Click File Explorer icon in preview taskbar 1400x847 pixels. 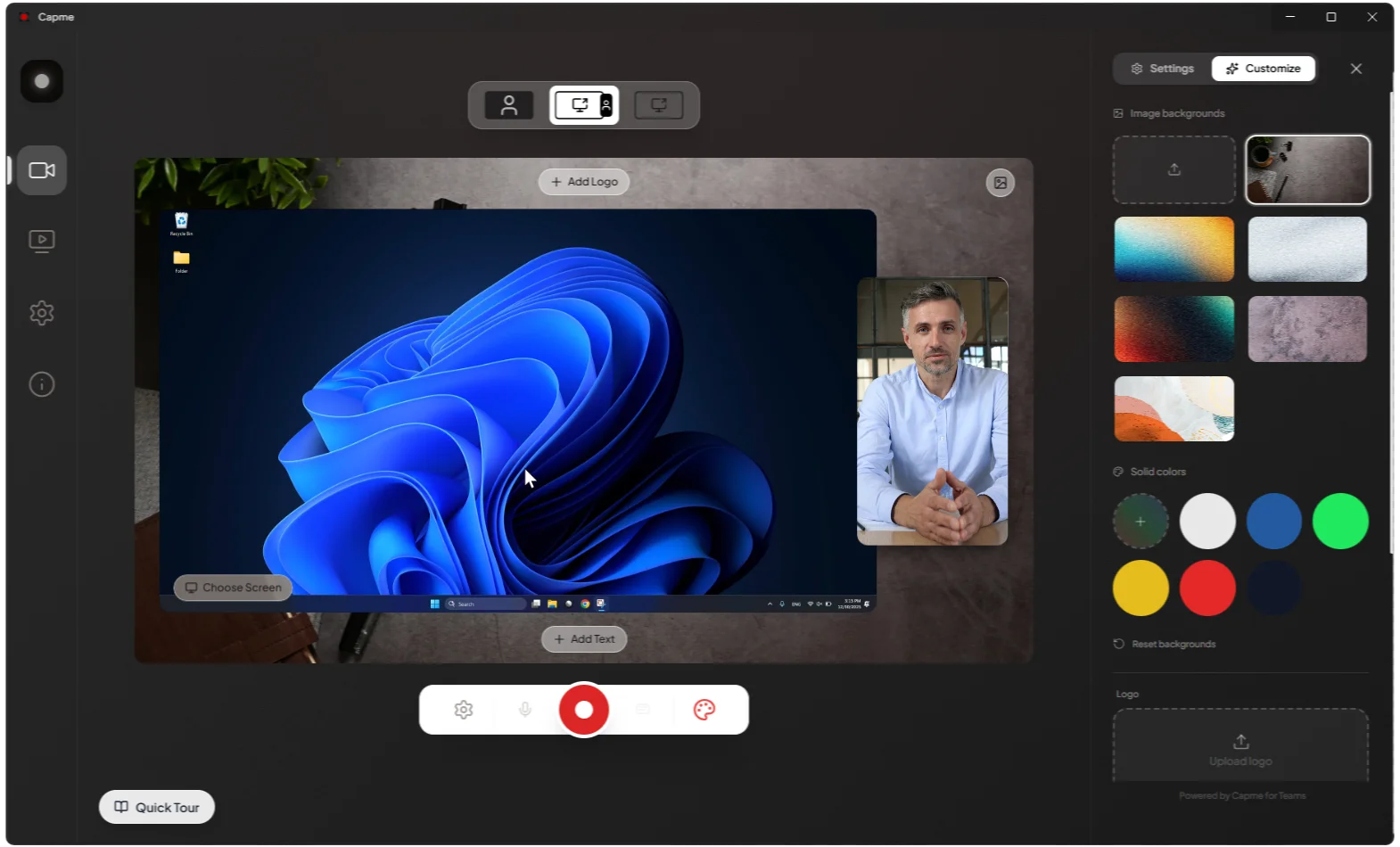(x=552, y=604)
